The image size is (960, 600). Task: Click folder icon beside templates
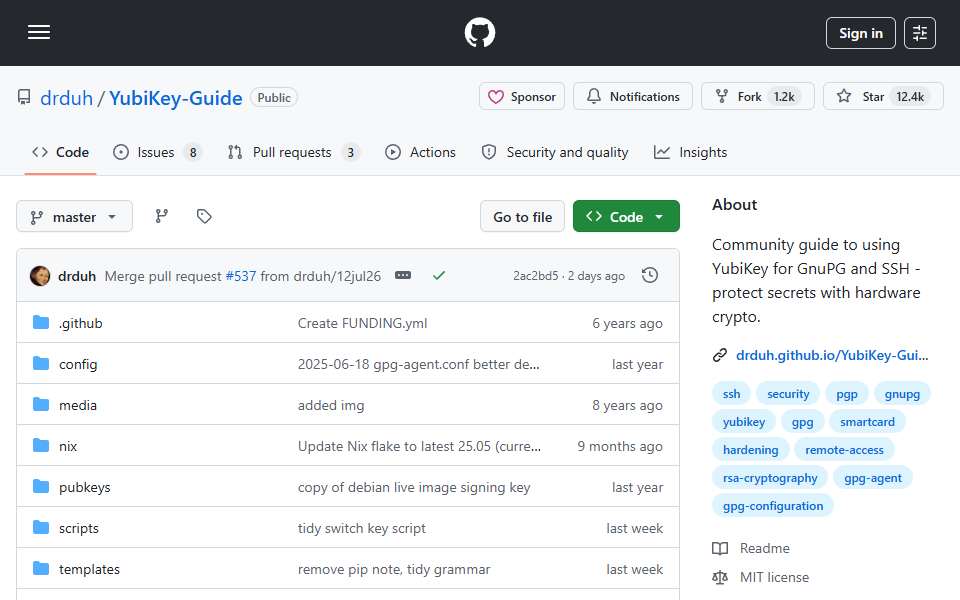coord(40,568)
